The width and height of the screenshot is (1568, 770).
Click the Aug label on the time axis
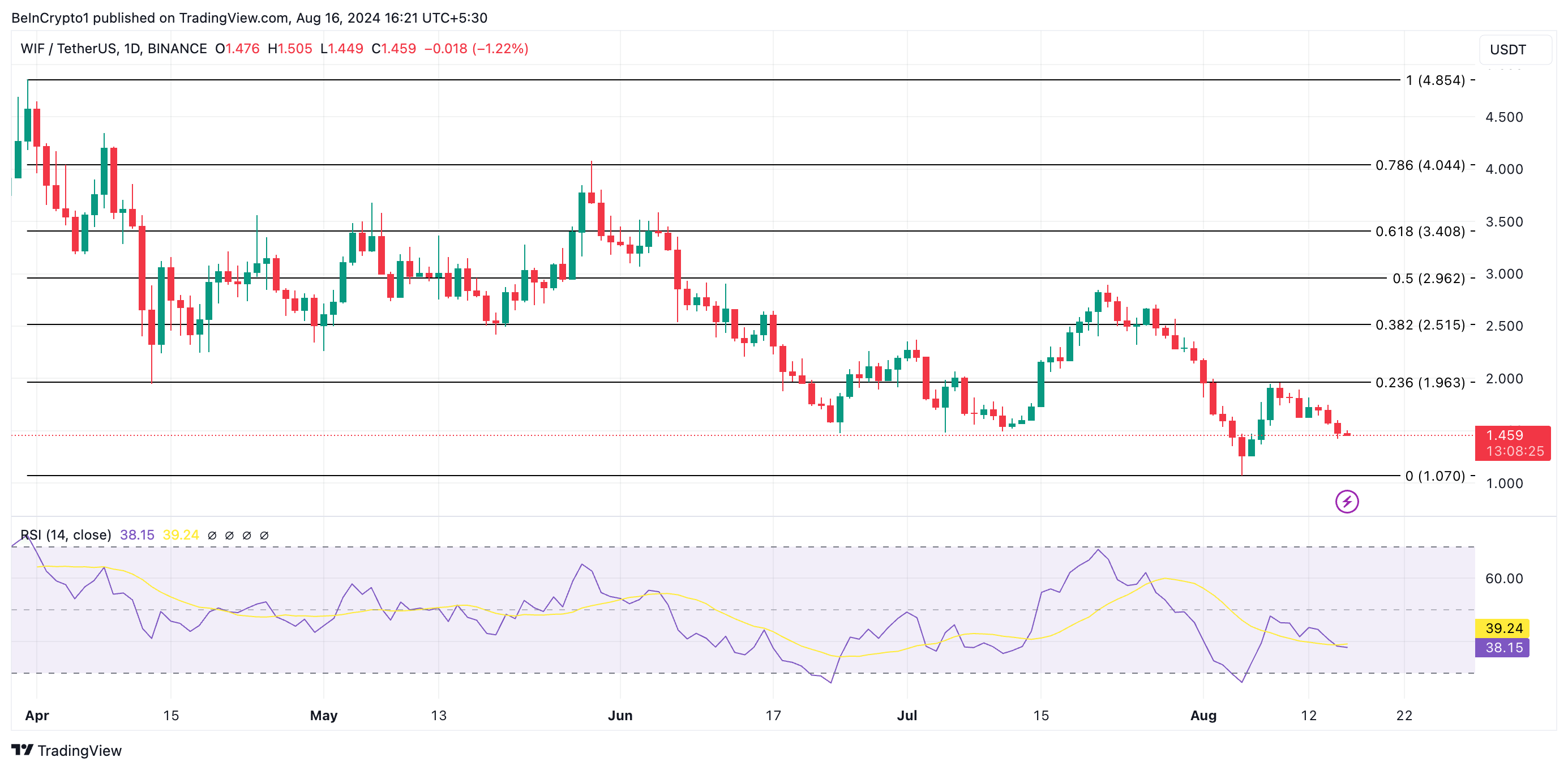pos(1203,715)
